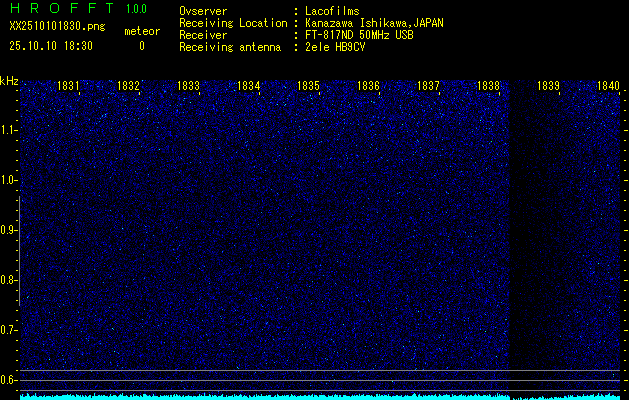The image size is (629, 400).
Task: Click the 1831 time marker
Action: coord(68,86)
